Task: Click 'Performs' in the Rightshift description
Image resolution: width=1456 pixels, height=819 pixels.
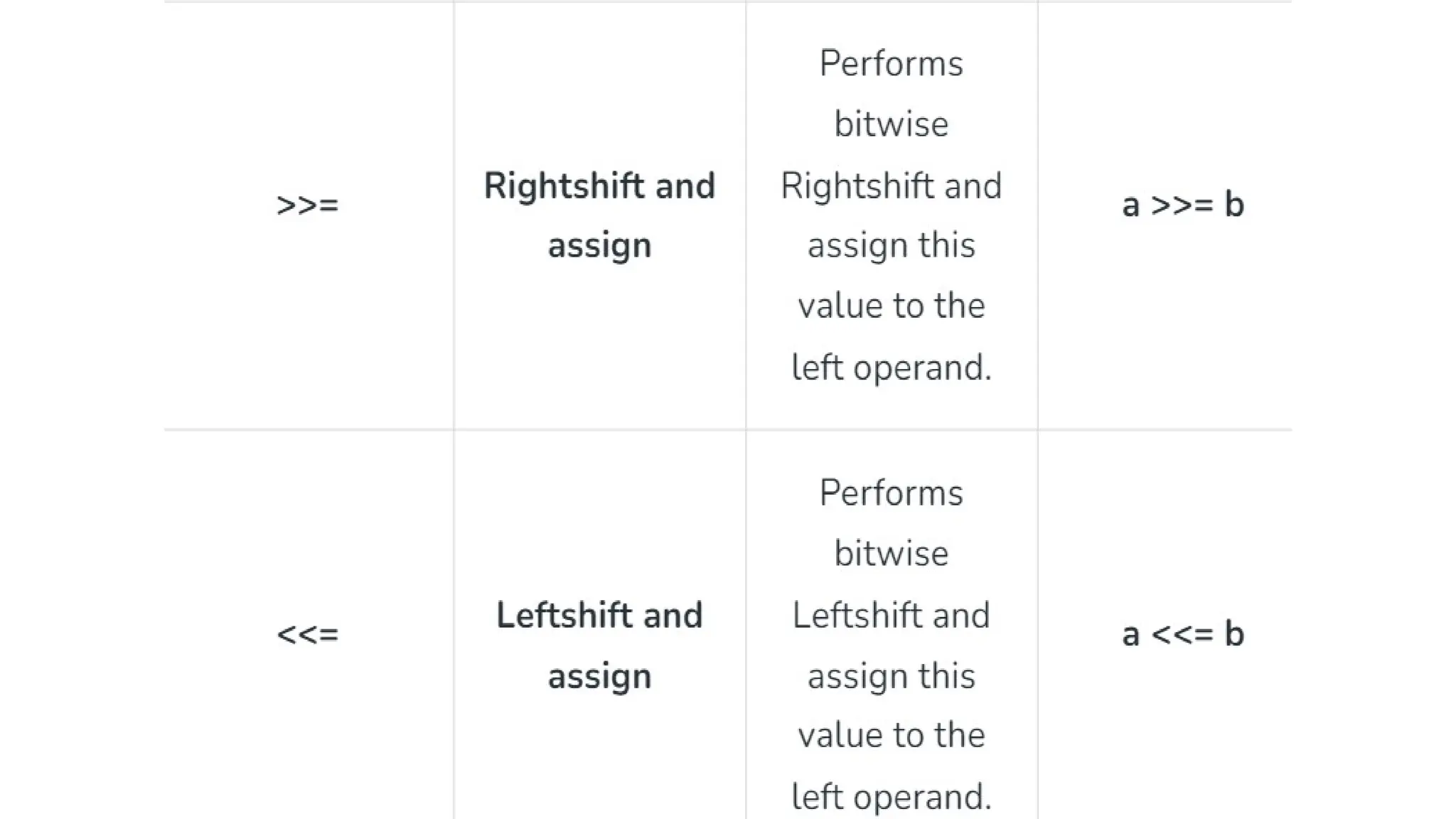Action: tap(891, 64)
